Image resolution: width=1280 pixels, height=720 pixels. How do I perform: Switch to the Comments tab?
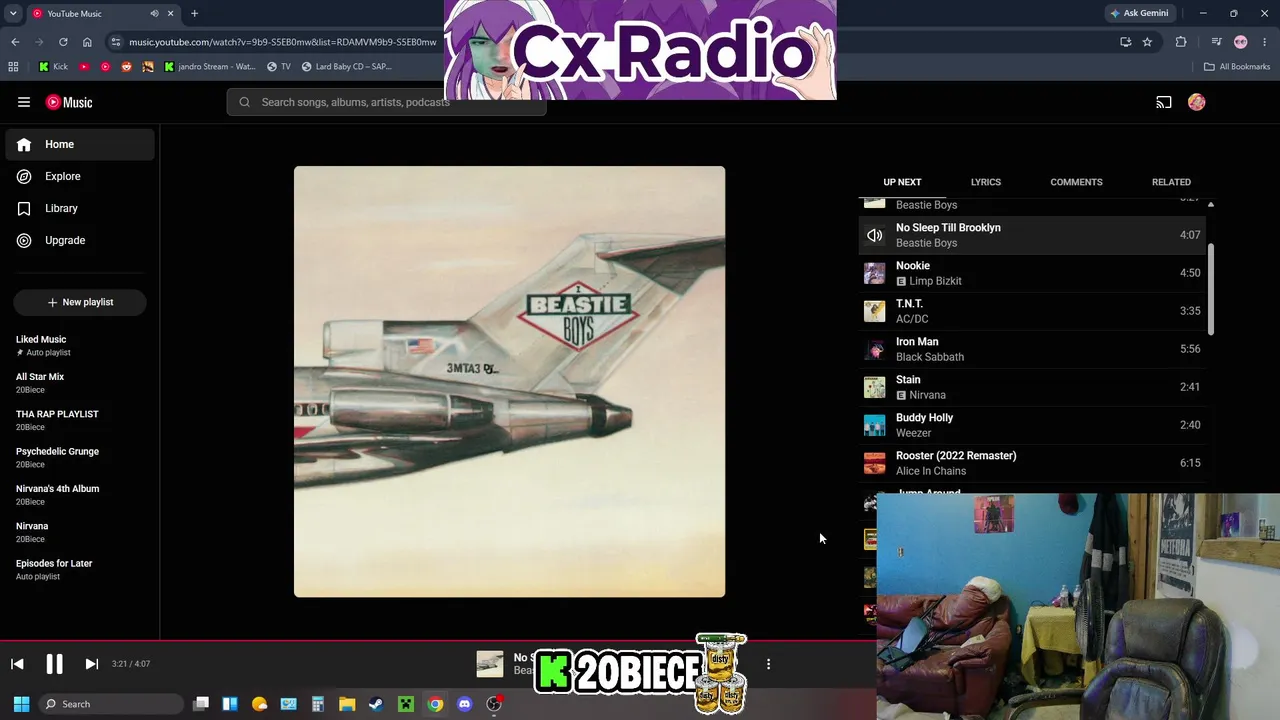click(x=1076, y=182)
